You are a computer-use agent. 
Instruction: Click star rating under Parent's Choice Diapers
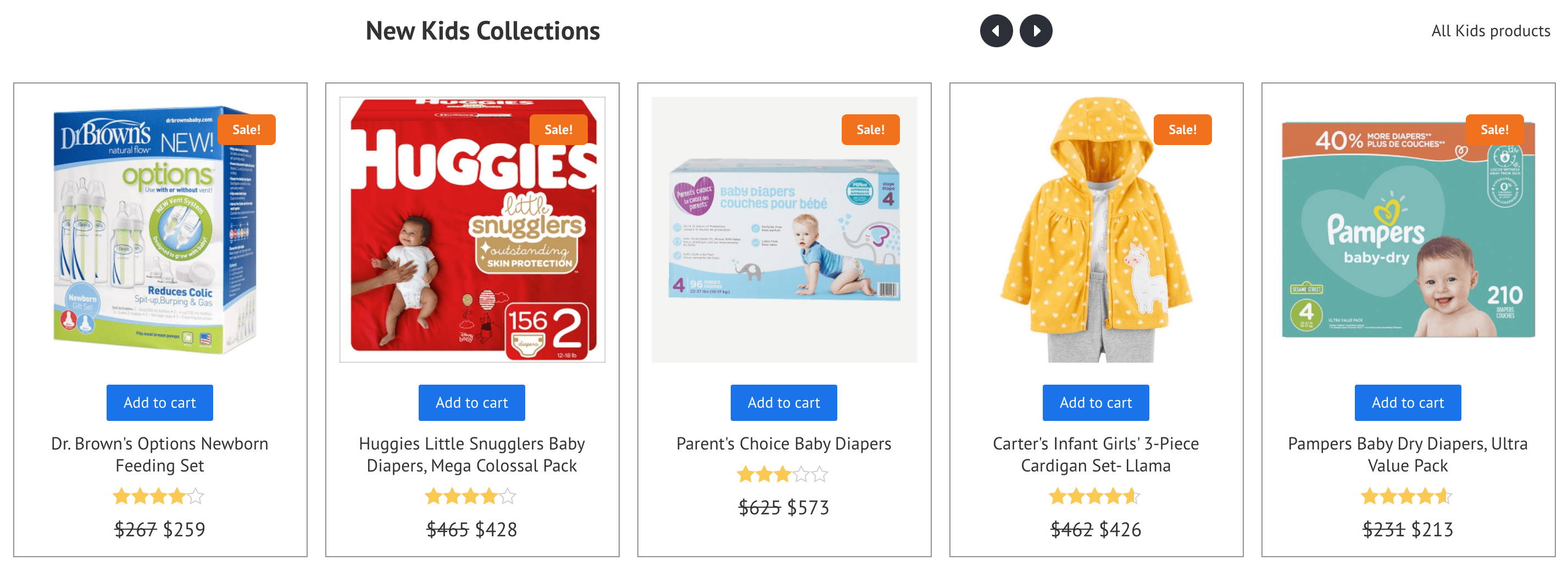[x=782, y=474]
